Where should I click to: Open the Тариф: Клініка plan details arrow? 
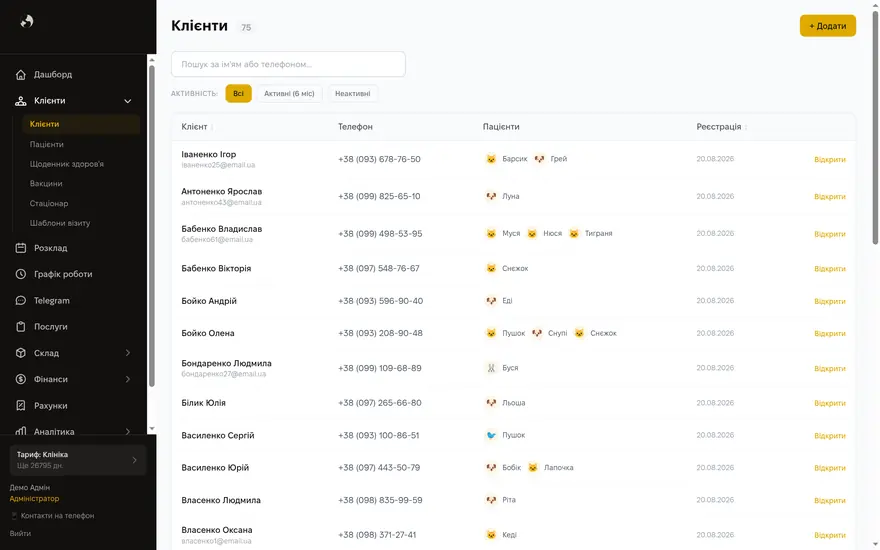pyautogui.click(x=134, y=460)
